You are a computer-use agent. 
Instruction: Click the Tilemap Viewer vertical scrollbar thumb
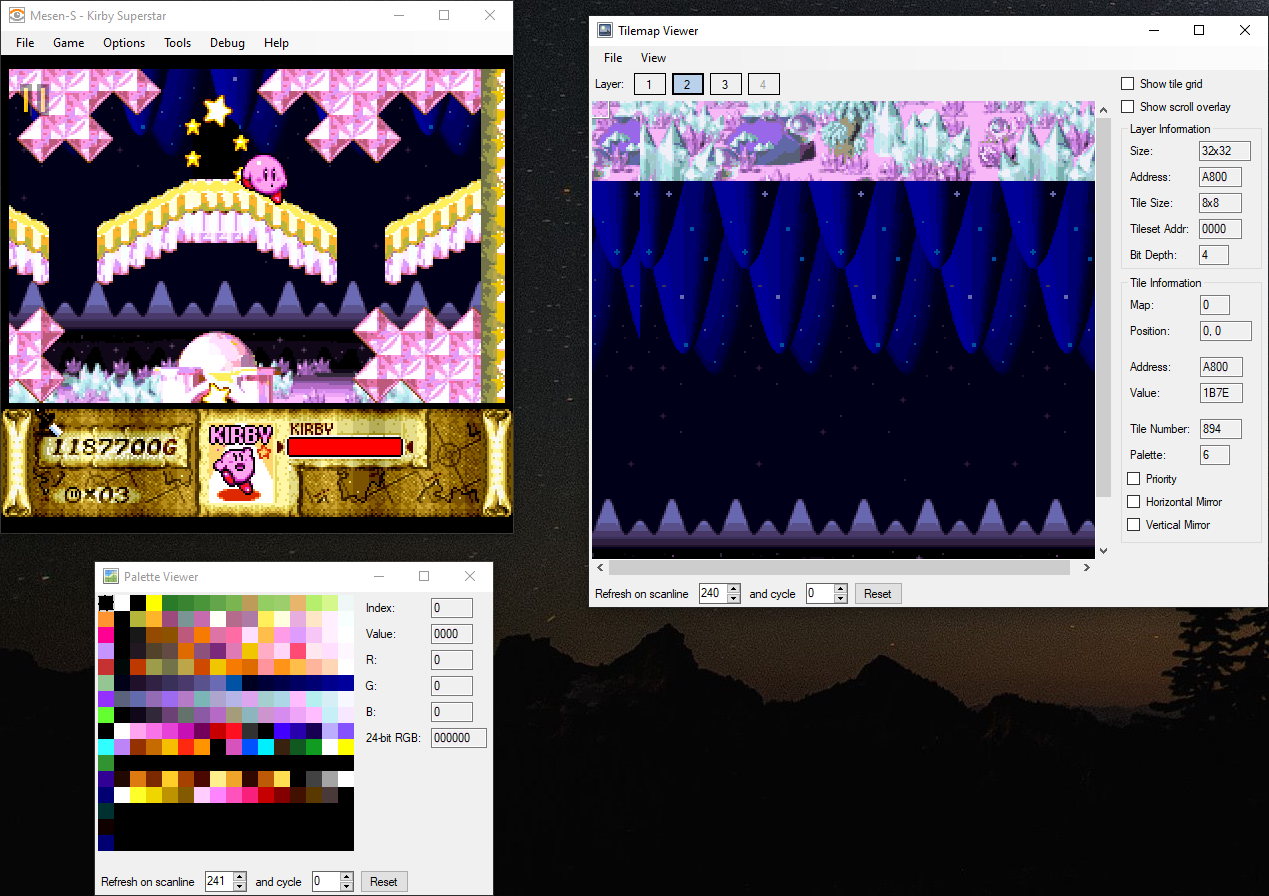1103,308
